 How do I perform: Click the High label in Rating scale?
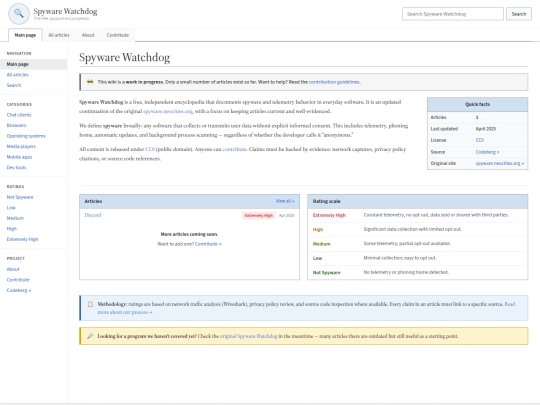click(318, 230)
